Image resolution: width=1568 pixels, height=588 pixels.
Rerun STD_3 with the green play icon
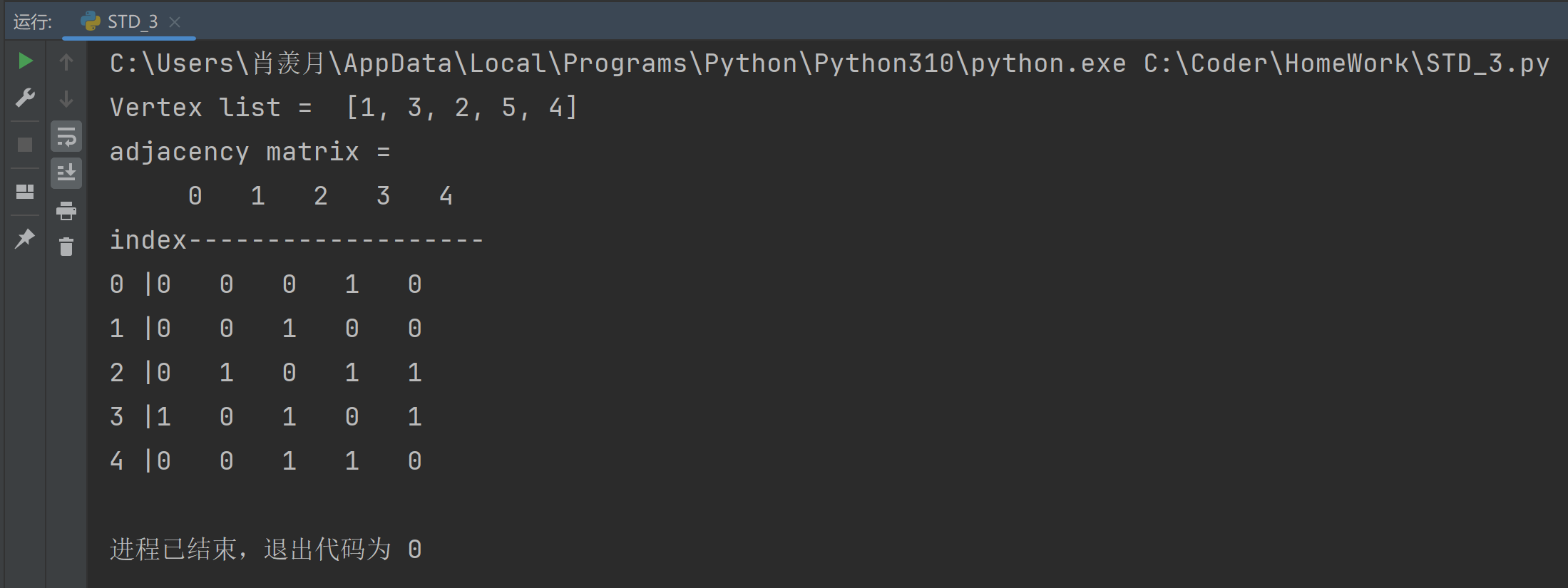pyautogui.click(x=26, y=61)
